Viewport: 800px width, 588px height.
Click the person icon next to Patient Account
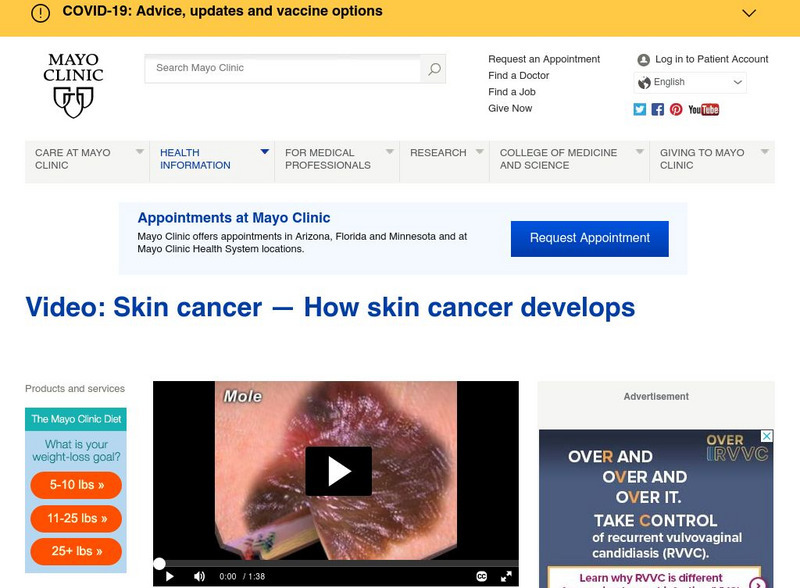[643, 59]
